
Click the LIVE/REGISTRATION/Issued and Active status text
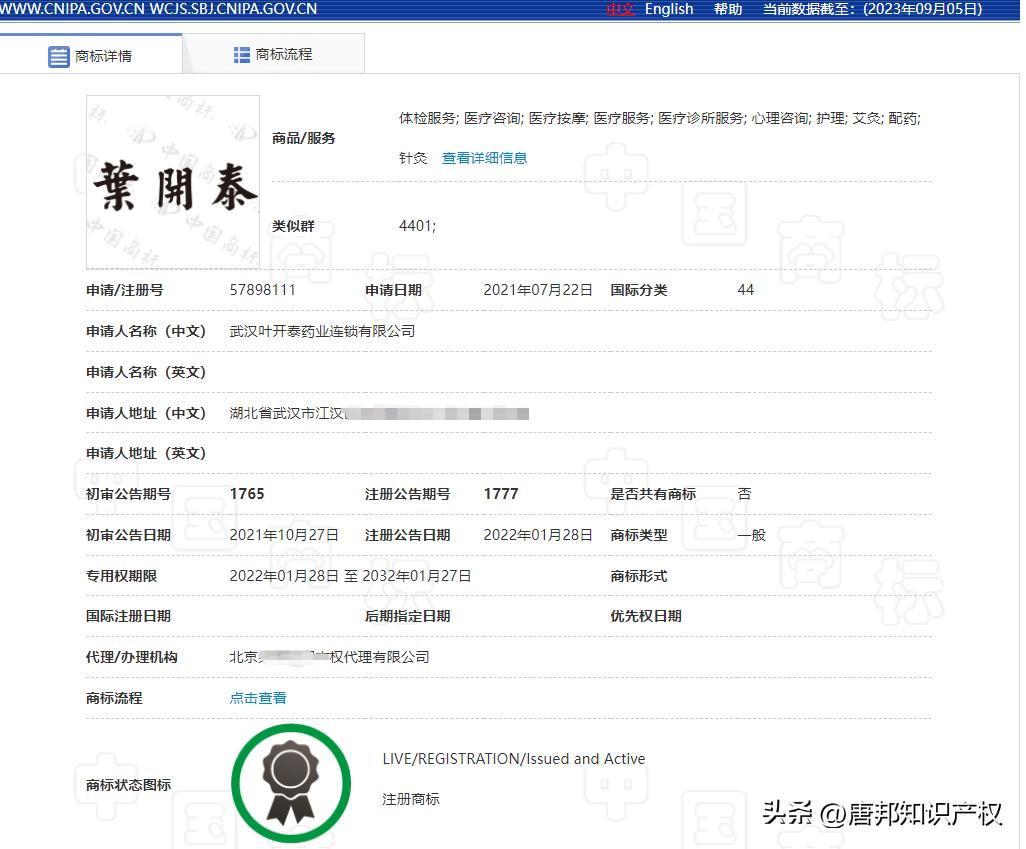tap(512, 759)
